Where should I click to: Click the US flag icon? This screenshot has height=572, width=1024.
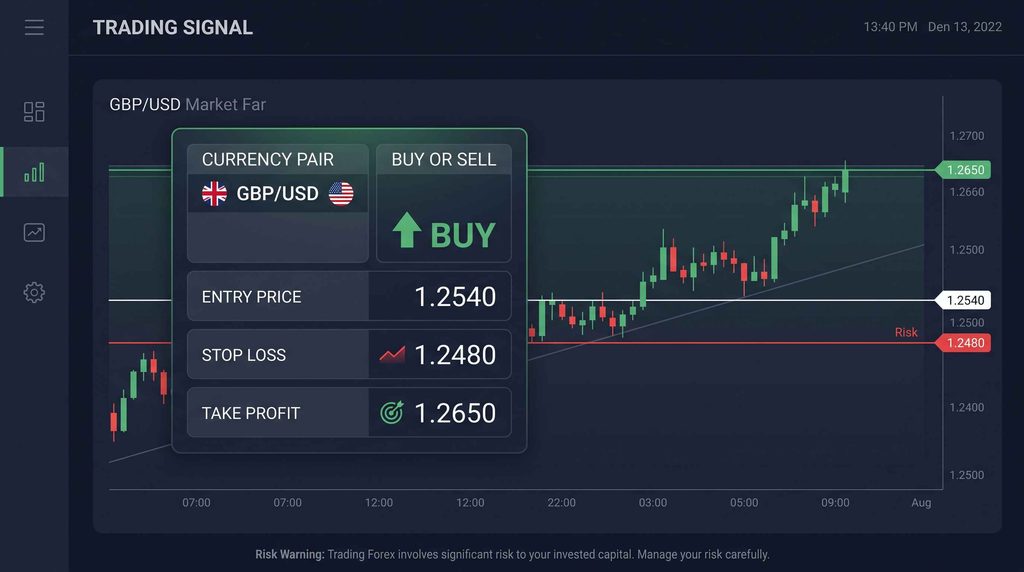coord(341,193)
